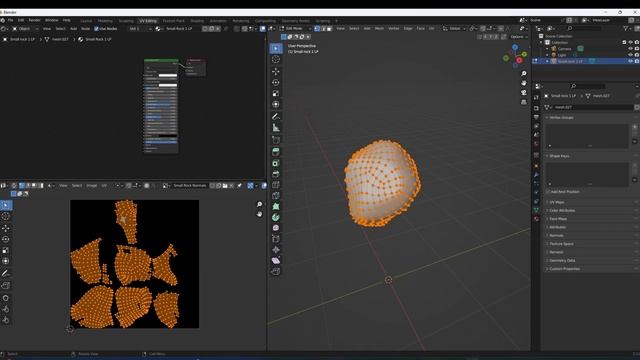The image size is (640, 360).
Task: Expand the Texture Space panel
Action: tap(561, 244)
